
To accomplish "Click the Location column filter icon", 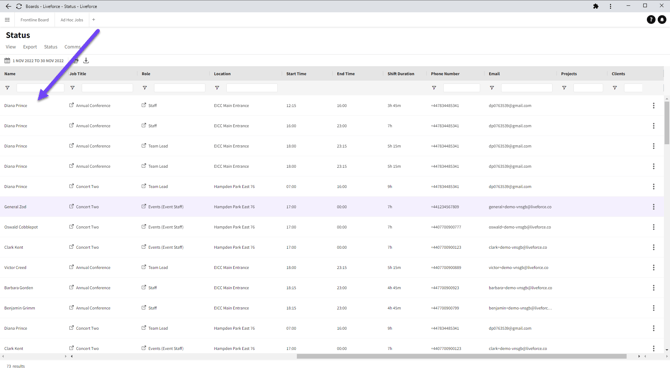I will (x=217, y=88).
